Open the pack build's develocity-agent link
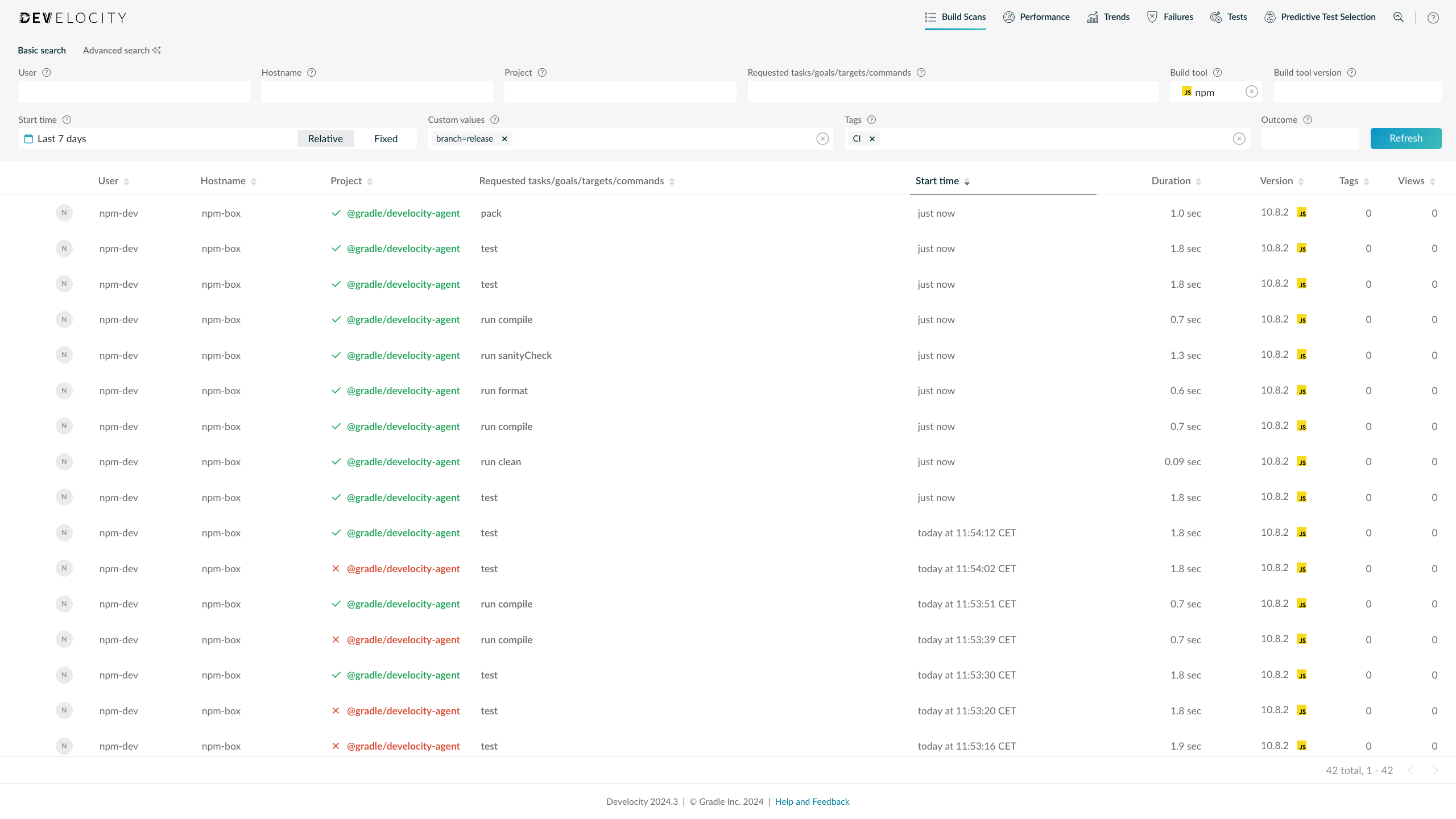 click(403, 213)
